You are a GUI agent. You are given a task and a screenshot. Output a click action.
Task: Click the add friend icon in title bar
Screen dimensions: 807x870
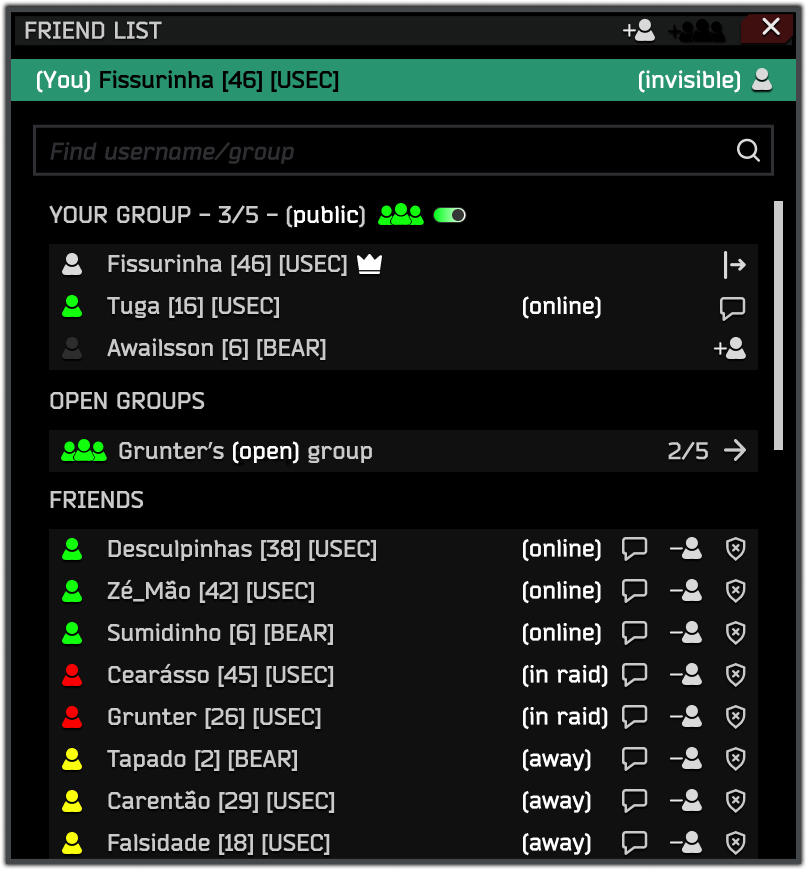[639, 30]
